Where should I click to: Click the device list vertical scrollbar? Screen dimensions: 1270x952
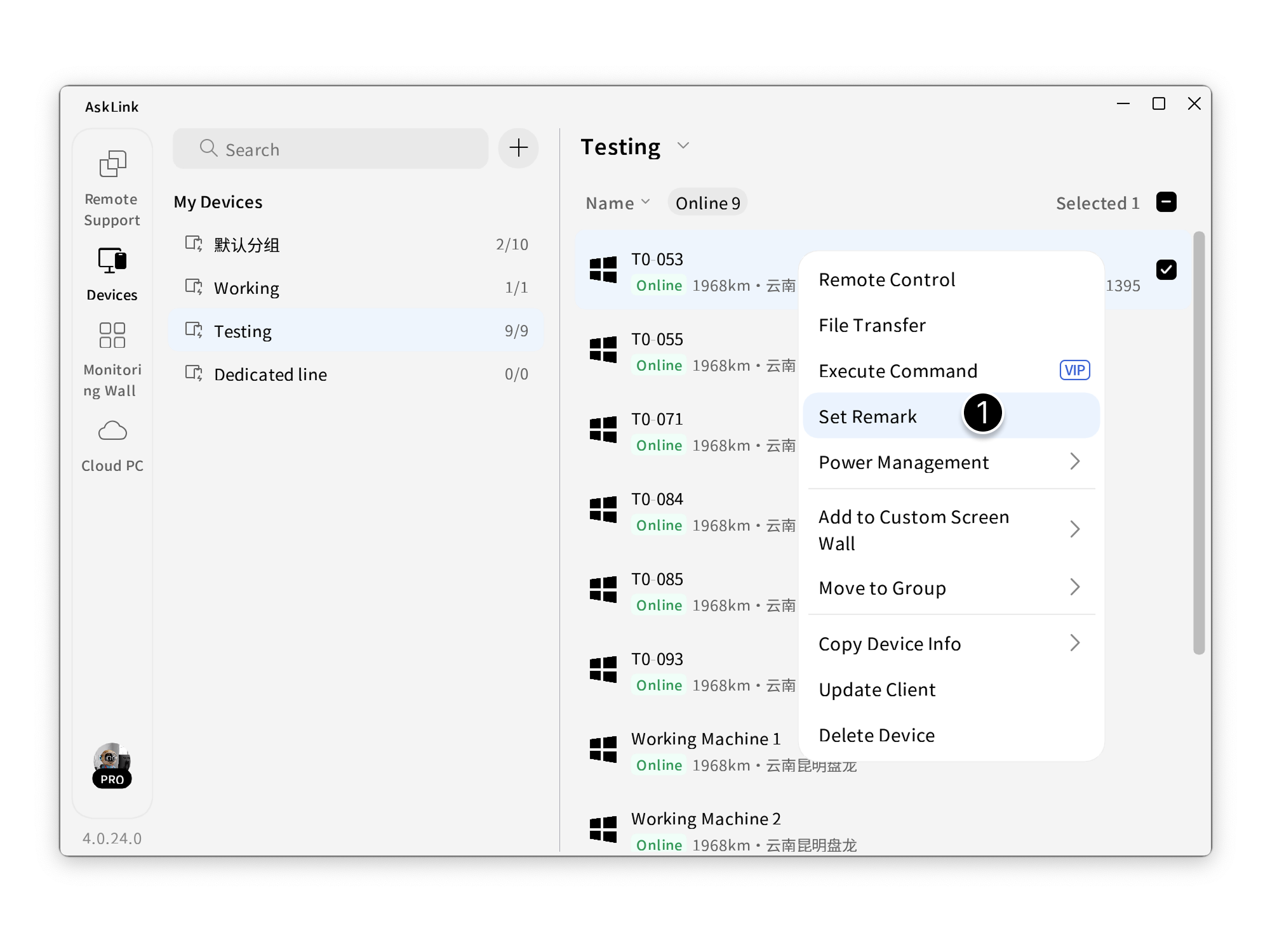1198,443
